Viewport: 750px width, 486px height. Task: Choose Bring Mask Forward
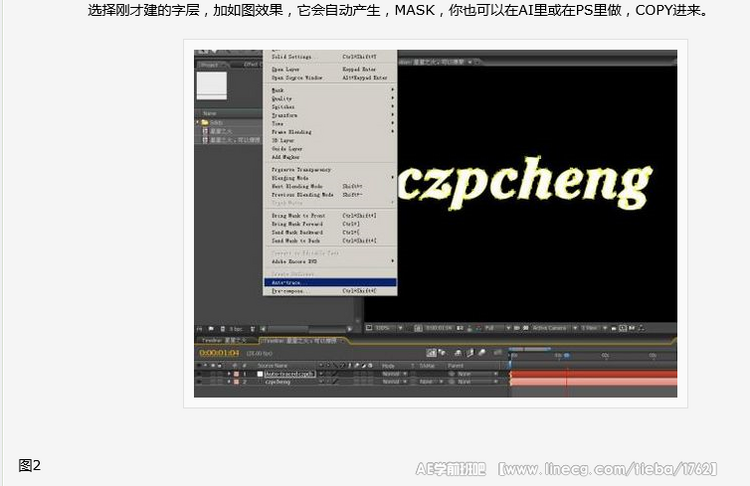pyautogui.click(x=330, y=224)
